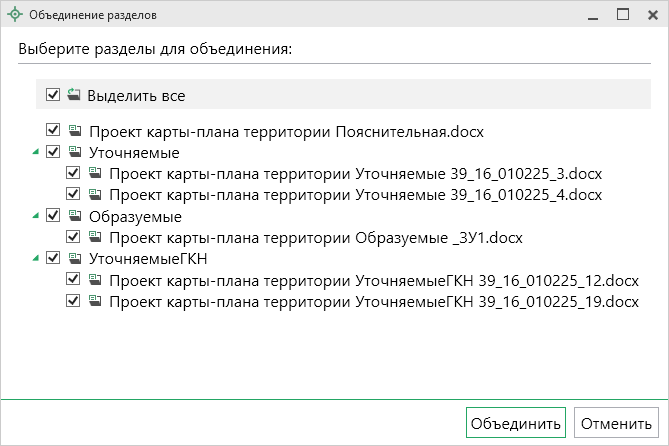Toggle checkbox for Уточняемые 39_16_010225_4.docx
Screen dimensions: 669x446
coord(73,194)
